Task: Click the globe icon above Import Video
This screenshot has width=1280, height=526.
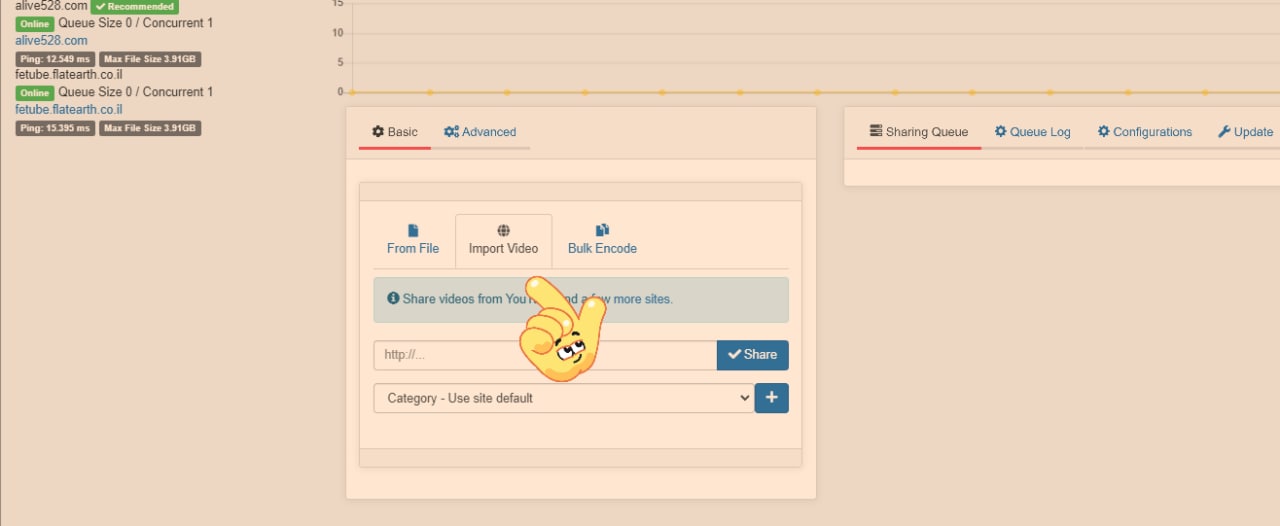Action: 503,231
